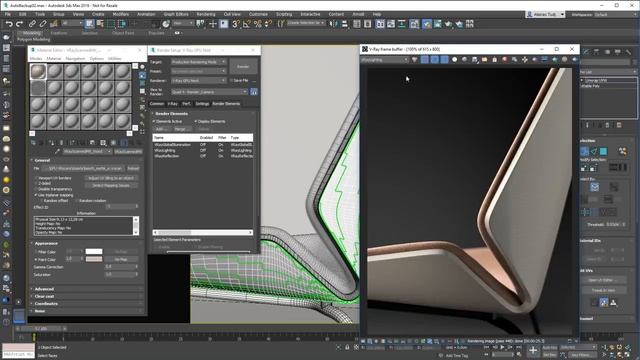Click the Undo arrow in main toolbar
This screenshot has width=640, height=360.
(9, 24)
